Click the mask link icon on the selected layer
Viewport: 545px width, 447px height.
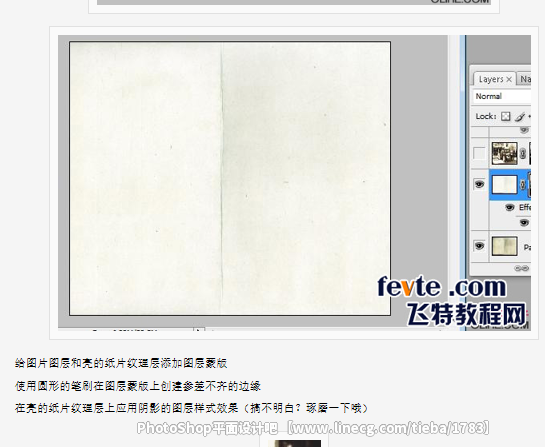(x=523, y=184)
